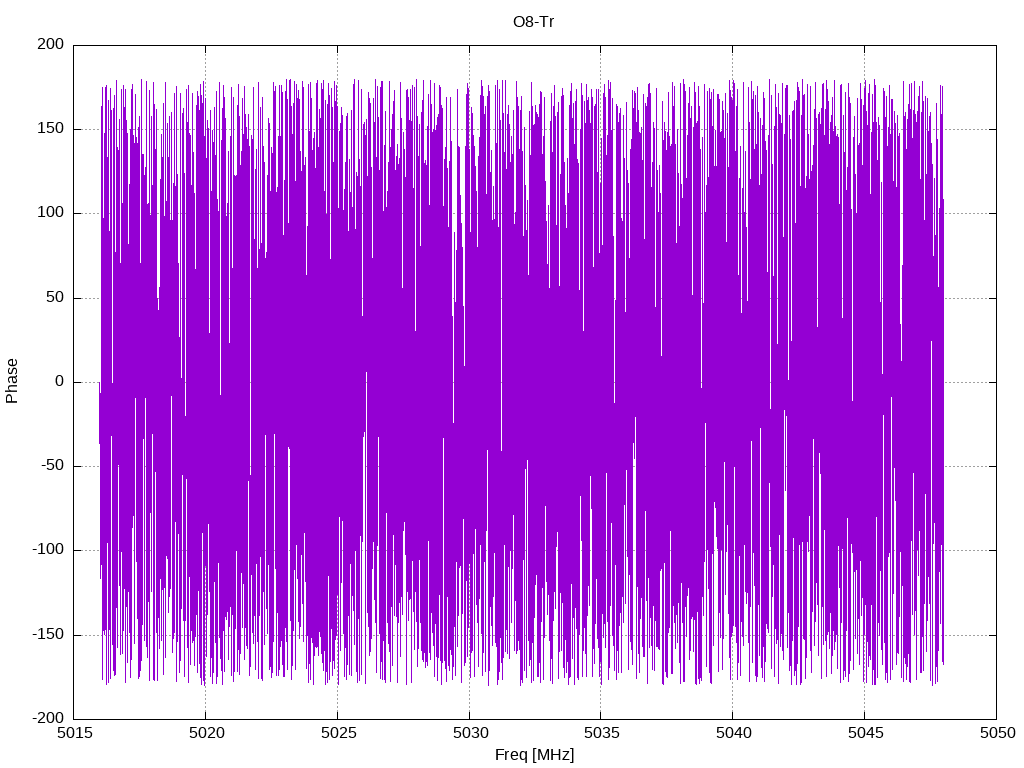Click the 5020 tick label on the x-axis
The image size is (1024, 768).
pyautogui.click(x=206, y=733)
